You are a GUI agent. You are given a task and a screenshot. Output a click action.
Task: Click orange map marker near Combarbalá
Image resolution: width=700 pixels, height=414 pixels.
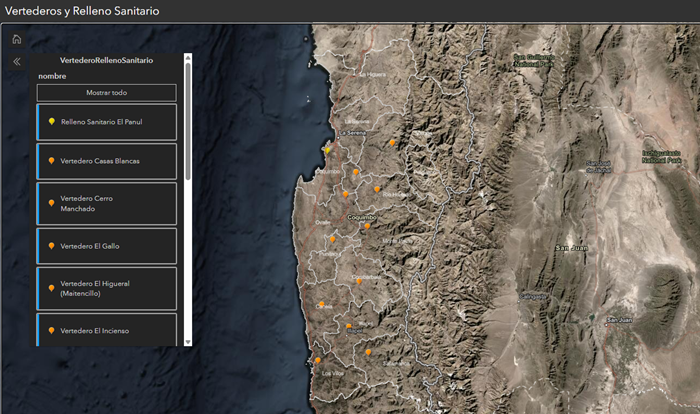(x=359, y=281)
